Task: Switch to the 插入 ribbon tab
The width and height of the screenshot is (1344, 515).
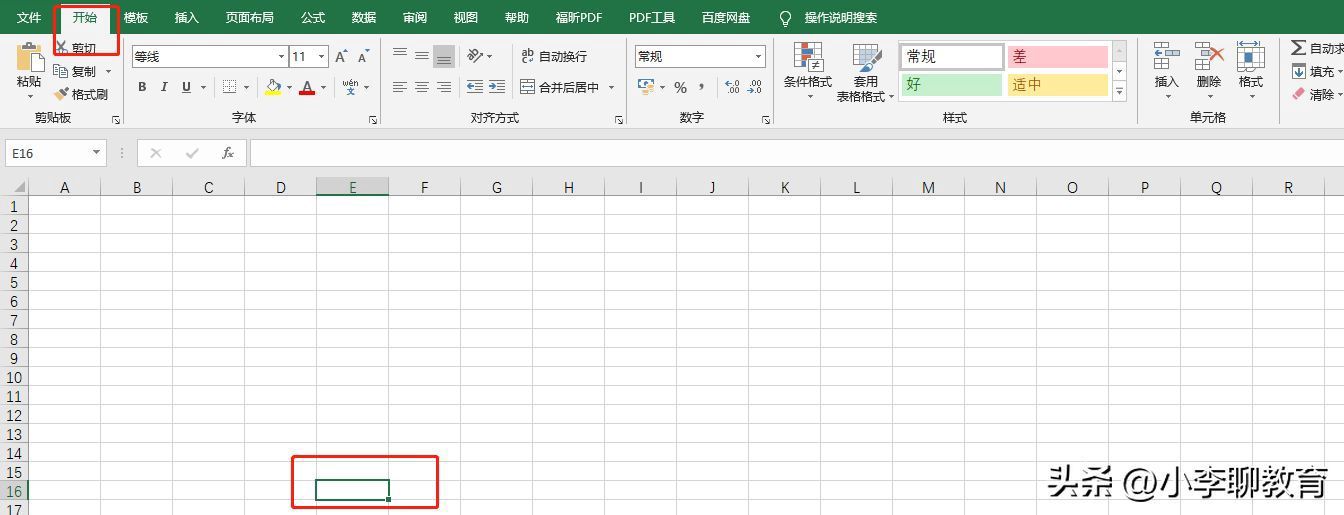Action: point(186,18)
